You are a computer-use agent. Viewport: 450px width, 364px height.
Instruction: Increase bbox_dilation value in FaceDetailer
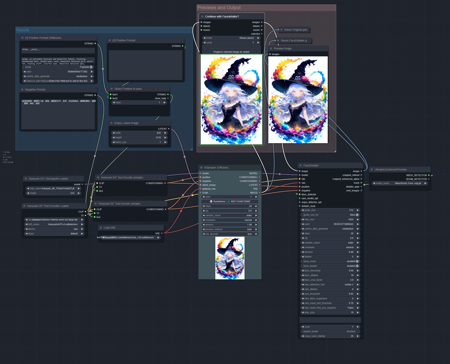pyautogui.click(x=357, y=275)
